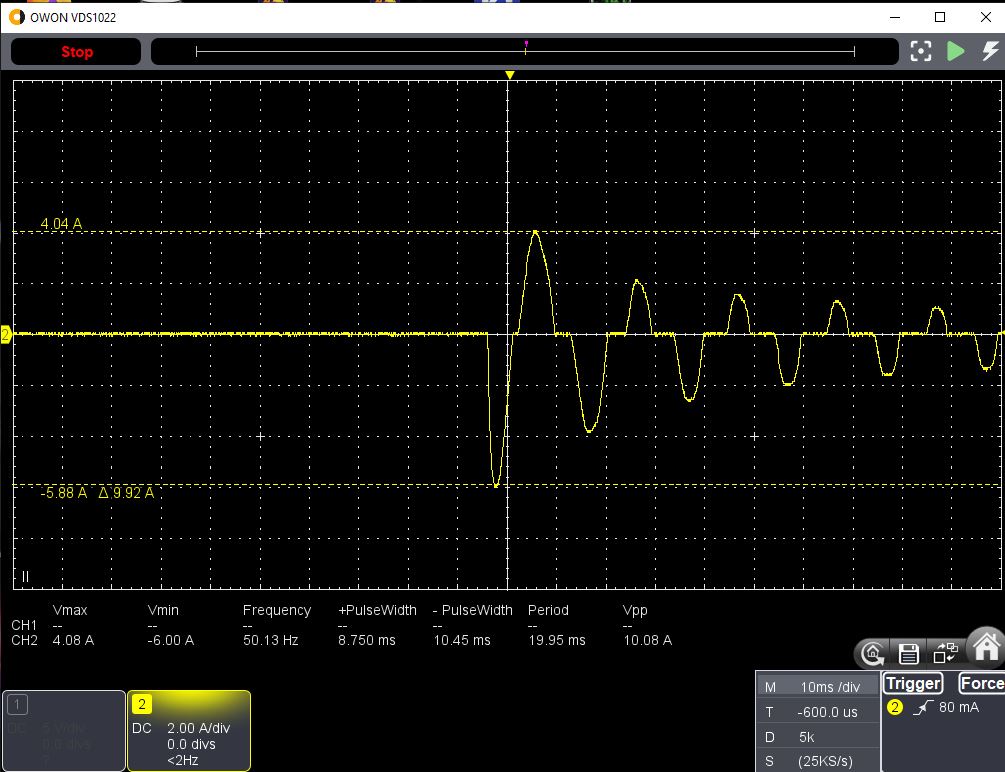Click the trigger source channel 2 badge

coord(894,707)
